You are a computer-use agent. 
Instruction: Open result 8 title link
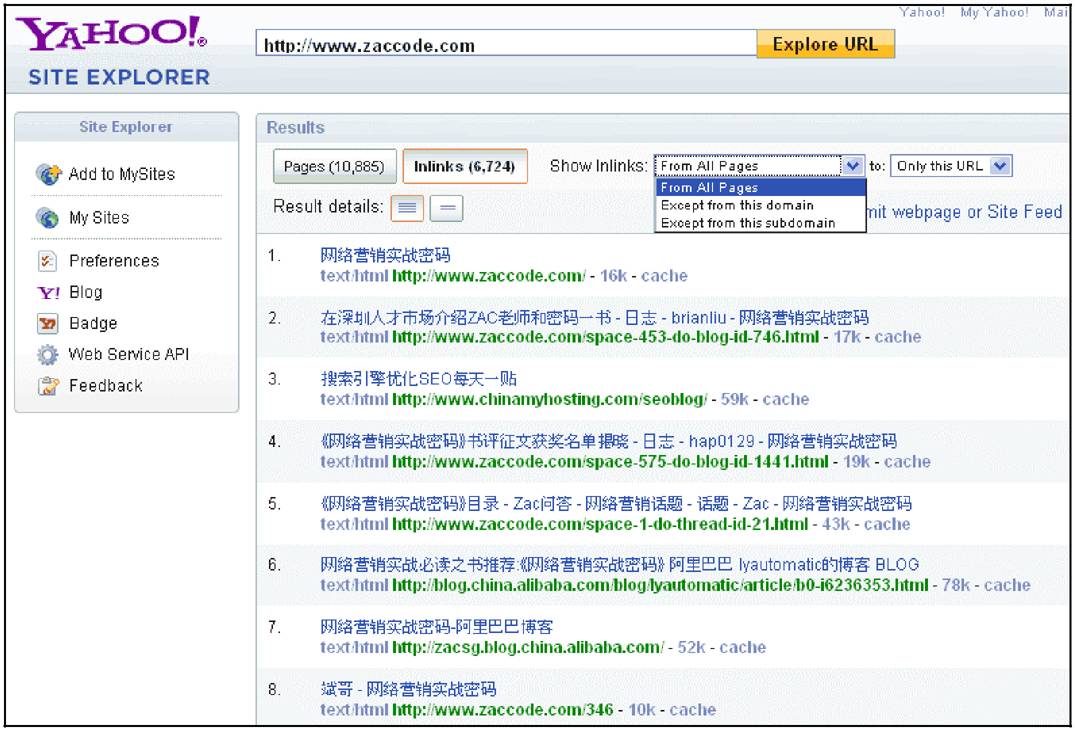point(408,689)
